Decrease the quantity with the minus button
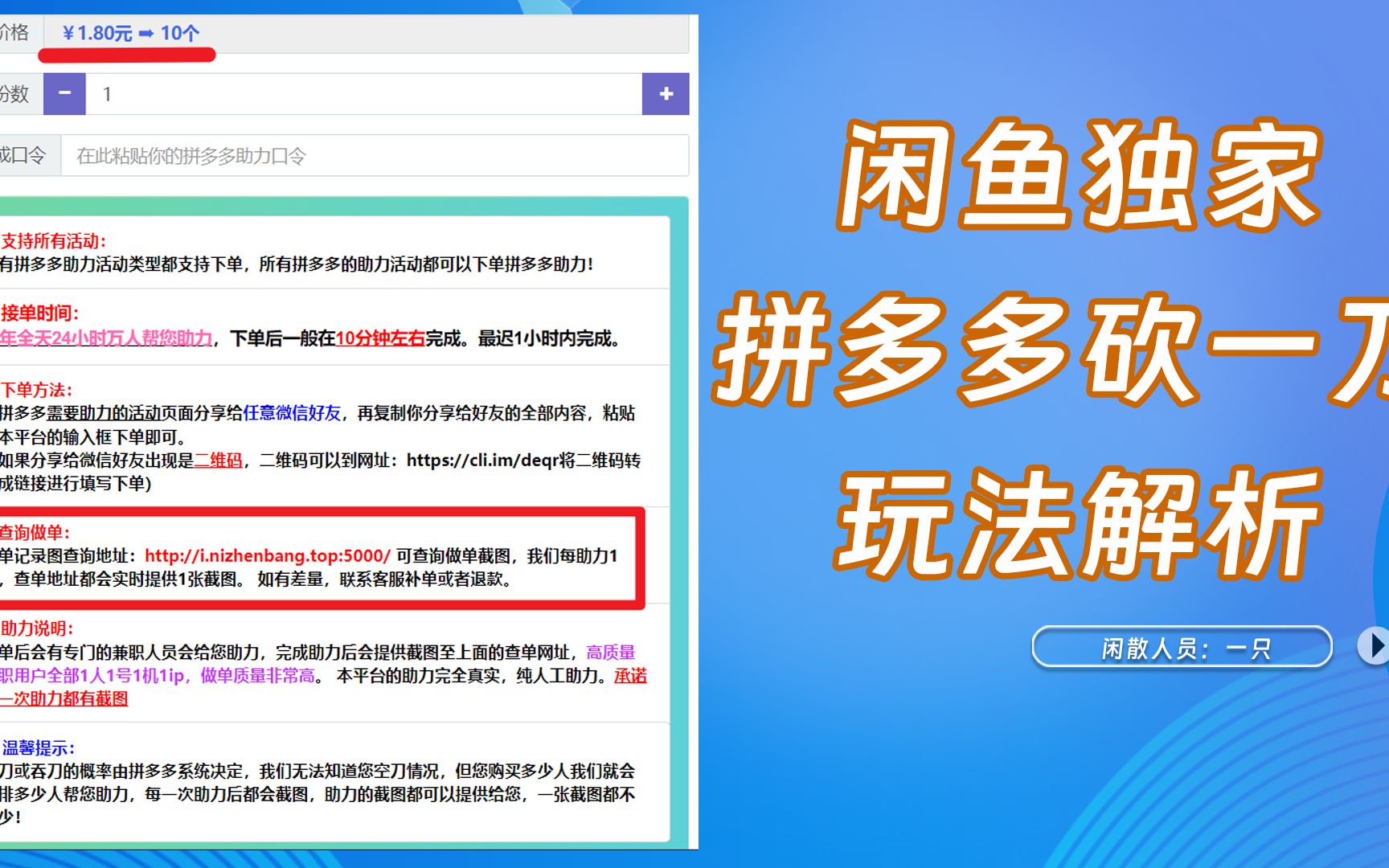This screenshot has width=1389, height=868. [x=64, y=94]
